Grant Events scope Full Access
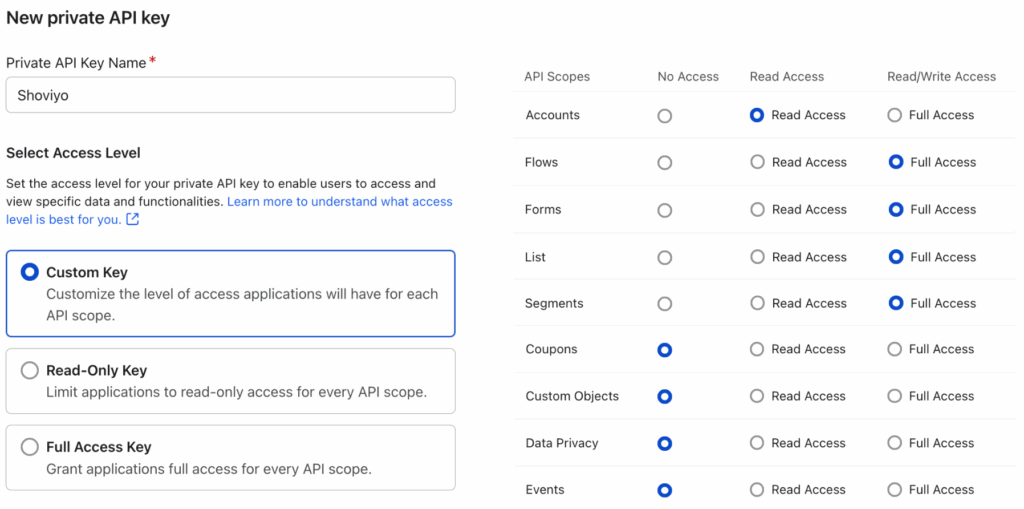The width and height of the screenshot is (1024, 509). (x=895, y=490)
